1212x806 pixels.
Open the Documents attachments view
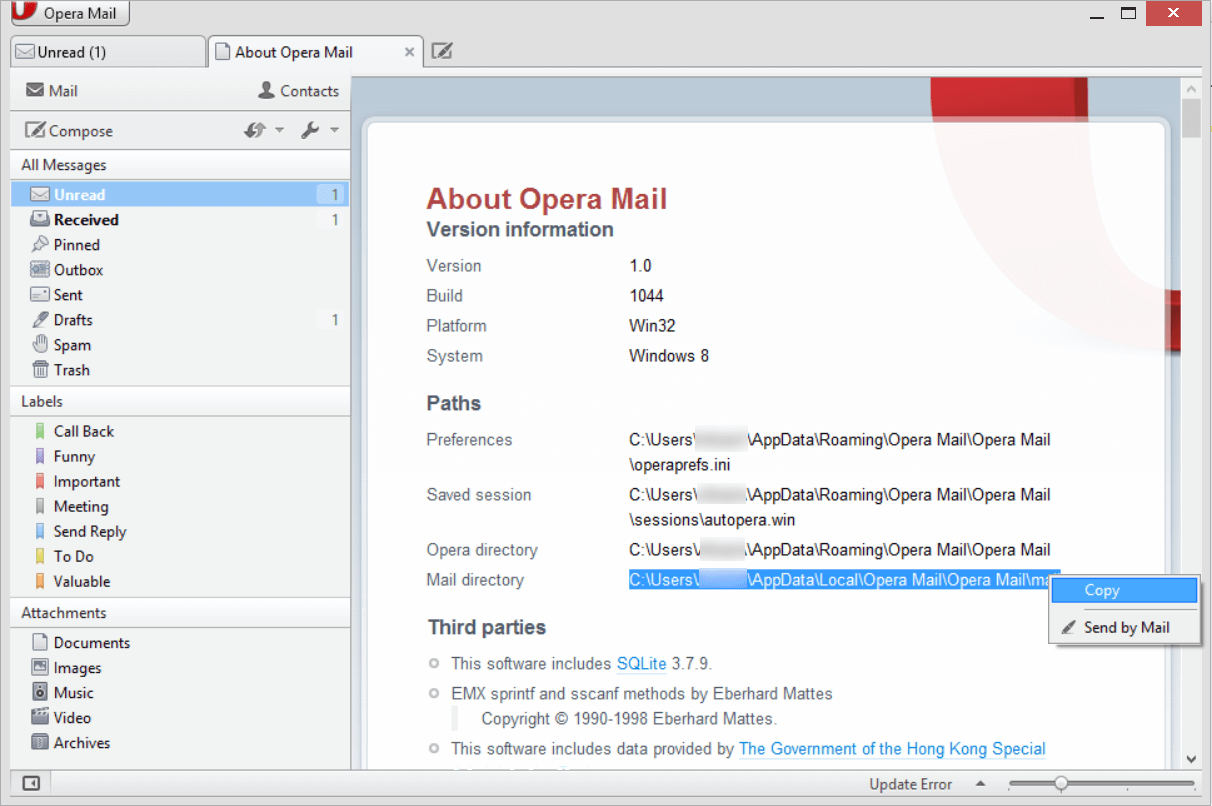pyautogui.click(x=180, y=643)
